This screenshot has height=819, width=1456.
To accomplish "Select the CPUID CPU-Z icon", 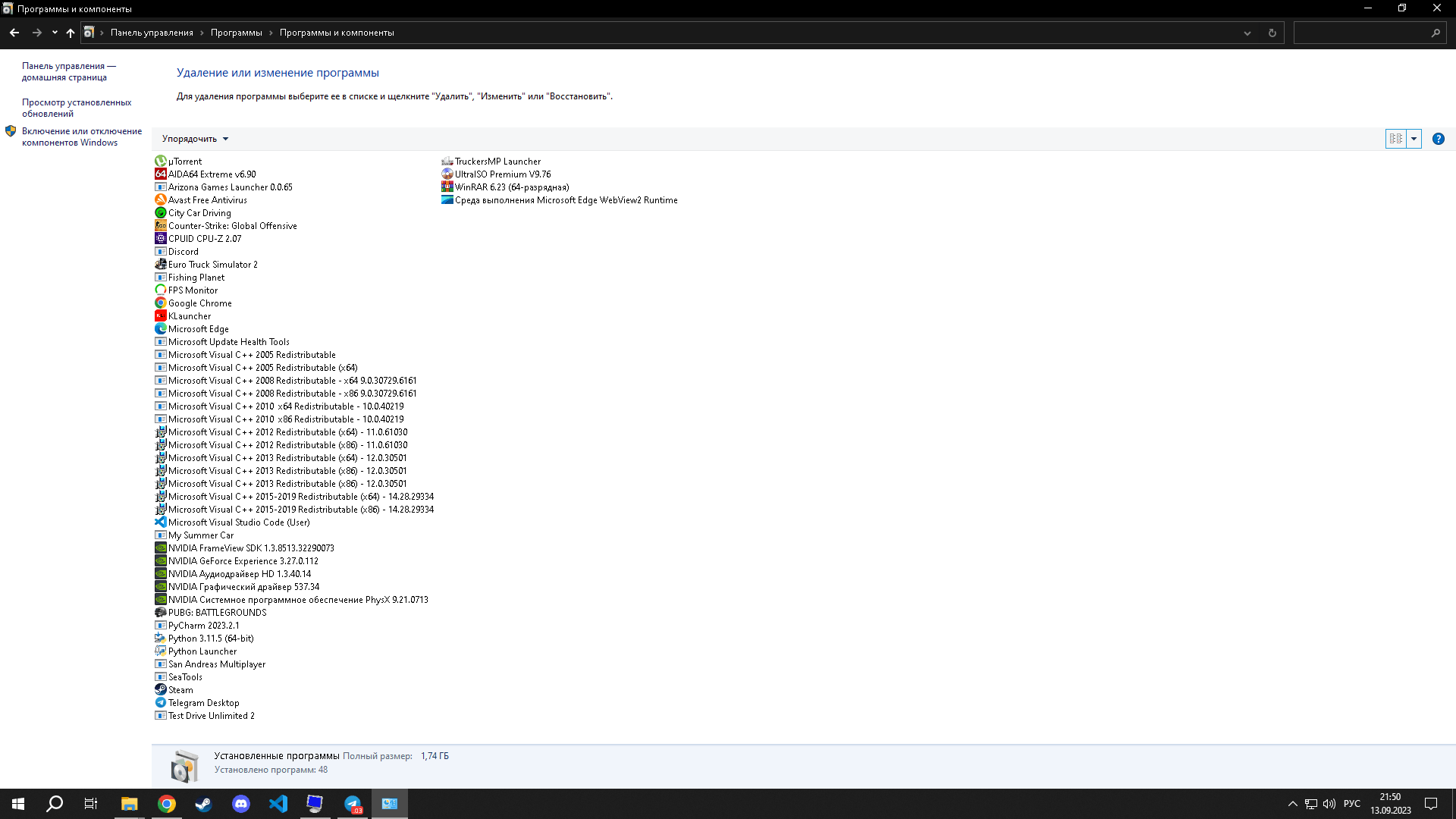I will [161, 239].
